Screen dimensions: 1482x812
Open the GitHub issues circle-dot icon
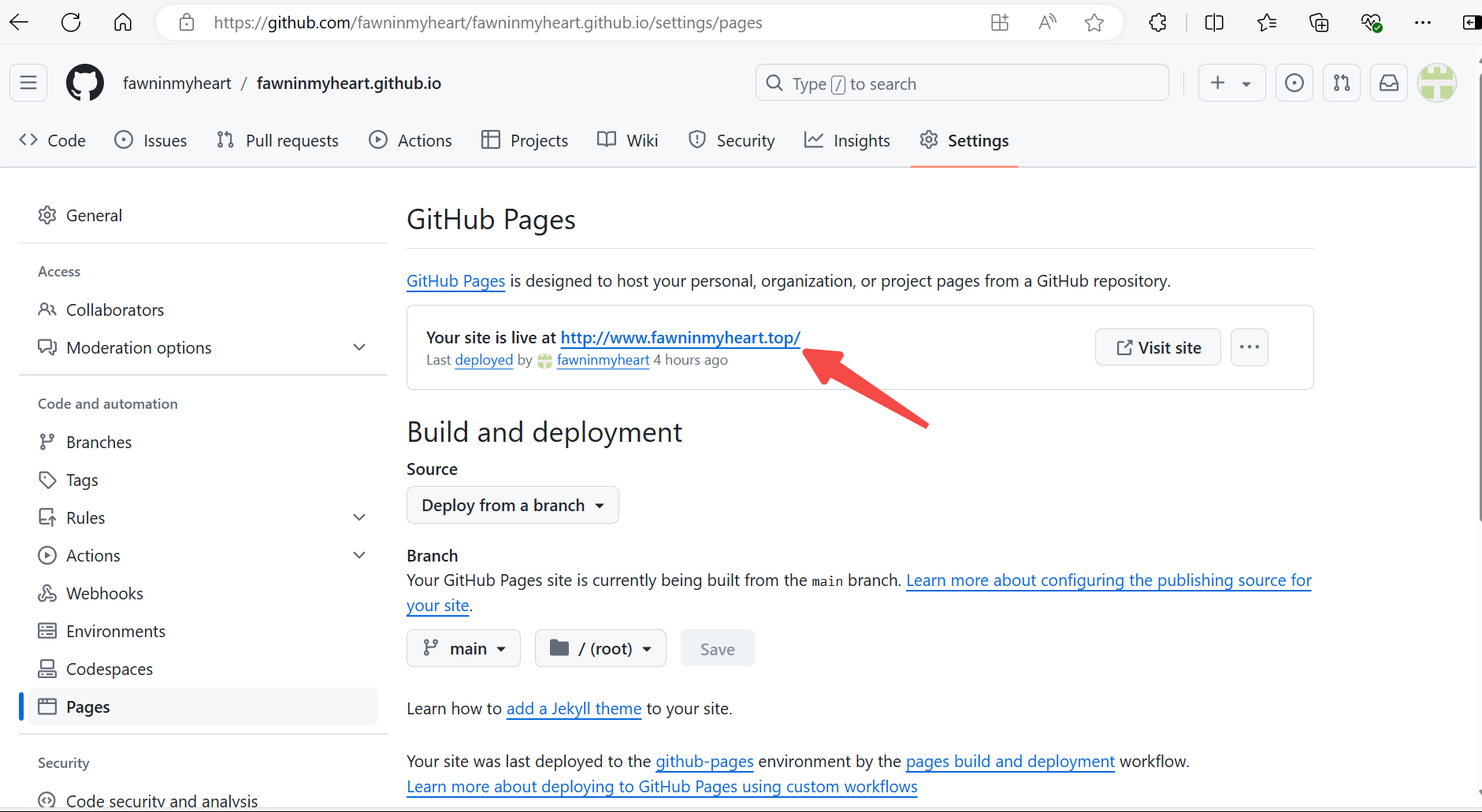[1294, 83]
